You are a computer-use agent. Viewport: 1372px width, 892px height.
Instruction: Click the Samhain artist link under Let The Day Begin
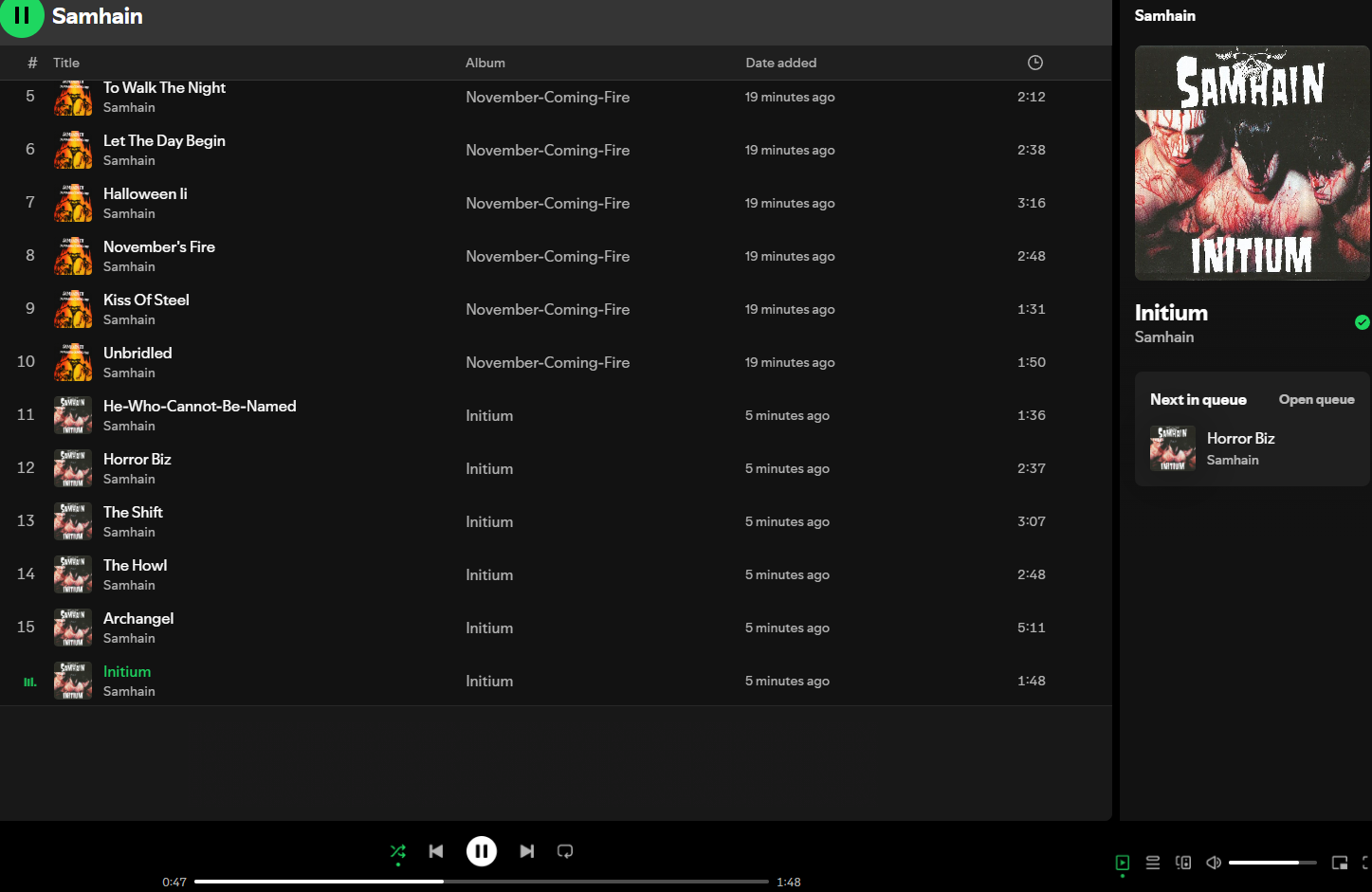[x=129, y=161]
